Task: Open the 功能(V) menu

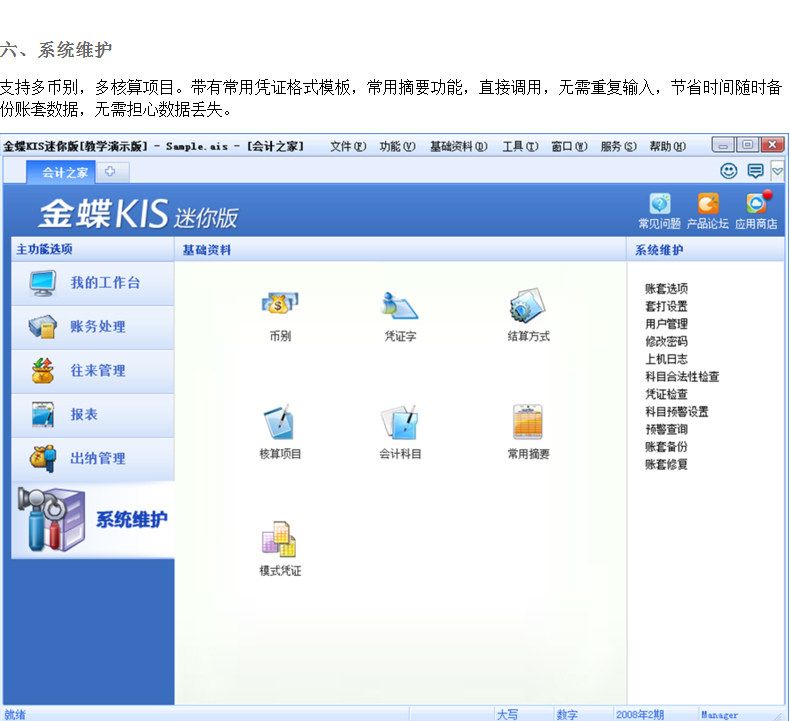Action: pos(397,147)
